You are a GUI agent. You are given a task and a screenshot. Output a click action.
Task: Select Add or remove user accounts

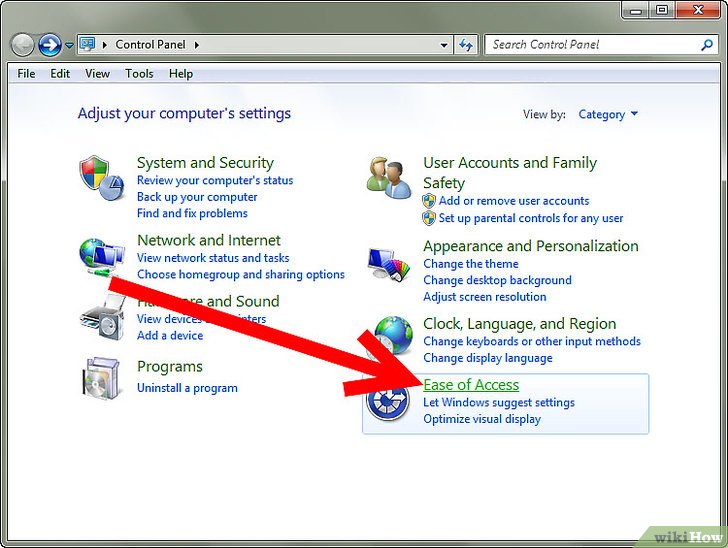514,201
